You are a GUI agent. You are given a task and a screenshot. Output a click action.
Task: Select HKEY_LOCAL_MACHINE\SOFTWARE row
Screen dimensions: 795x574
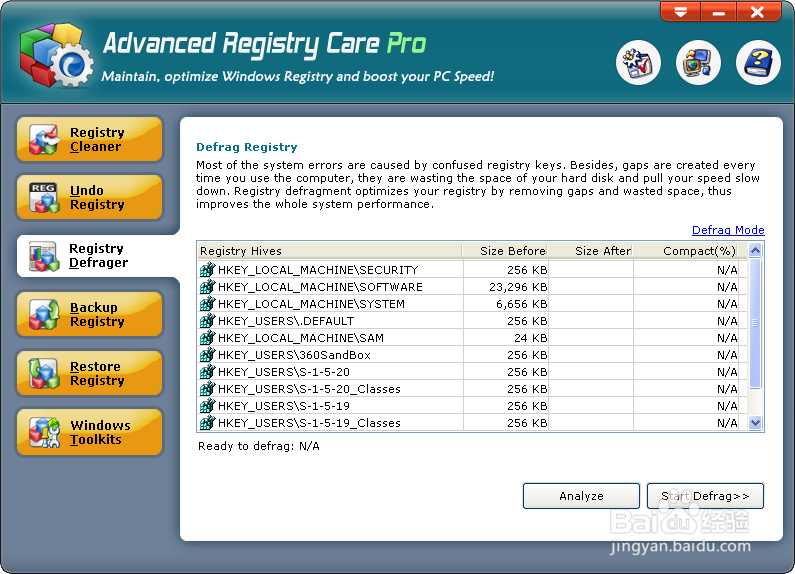472,287
